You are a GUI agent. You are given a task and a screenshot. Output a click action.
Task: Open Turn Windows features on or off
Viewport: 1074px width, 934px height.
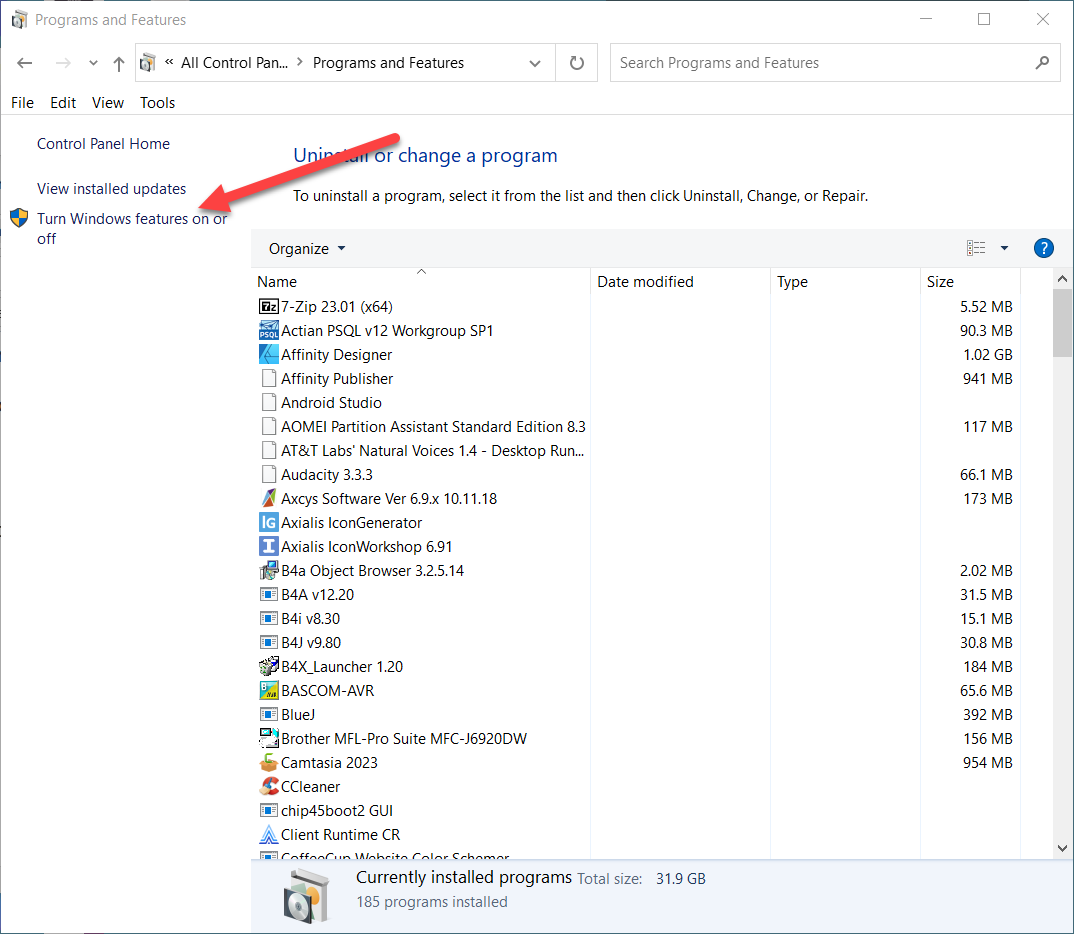[132, 228]
